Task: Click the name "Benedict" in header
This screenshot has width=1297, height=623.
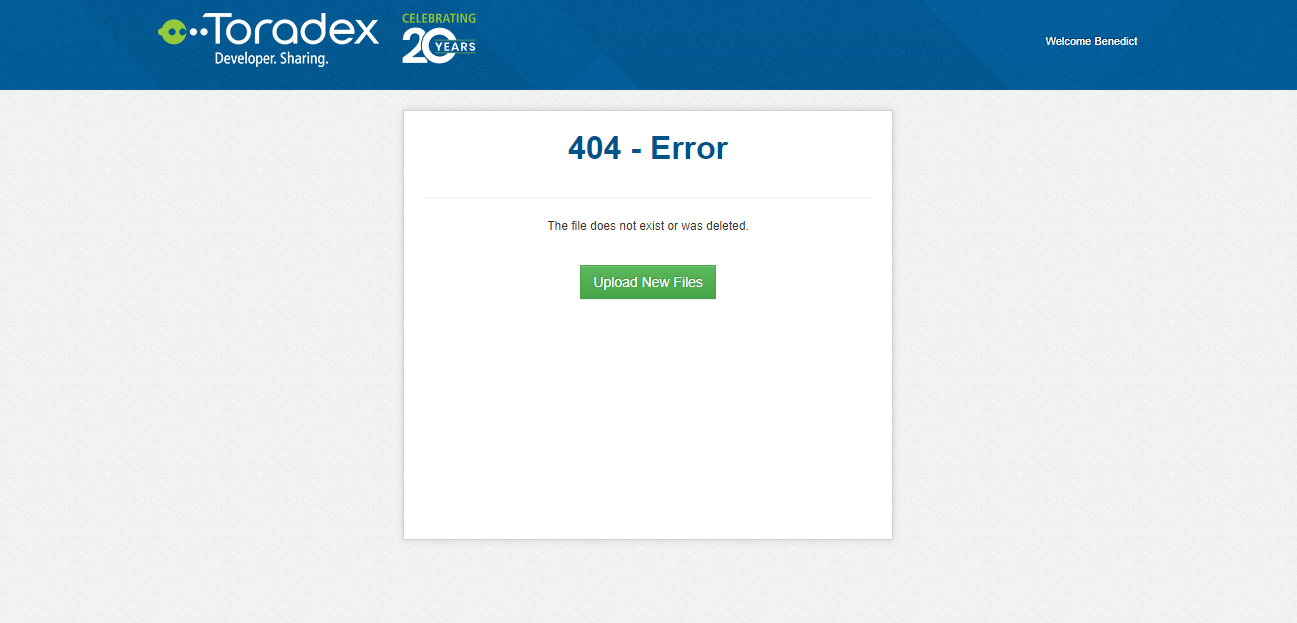Action: 1114,41
